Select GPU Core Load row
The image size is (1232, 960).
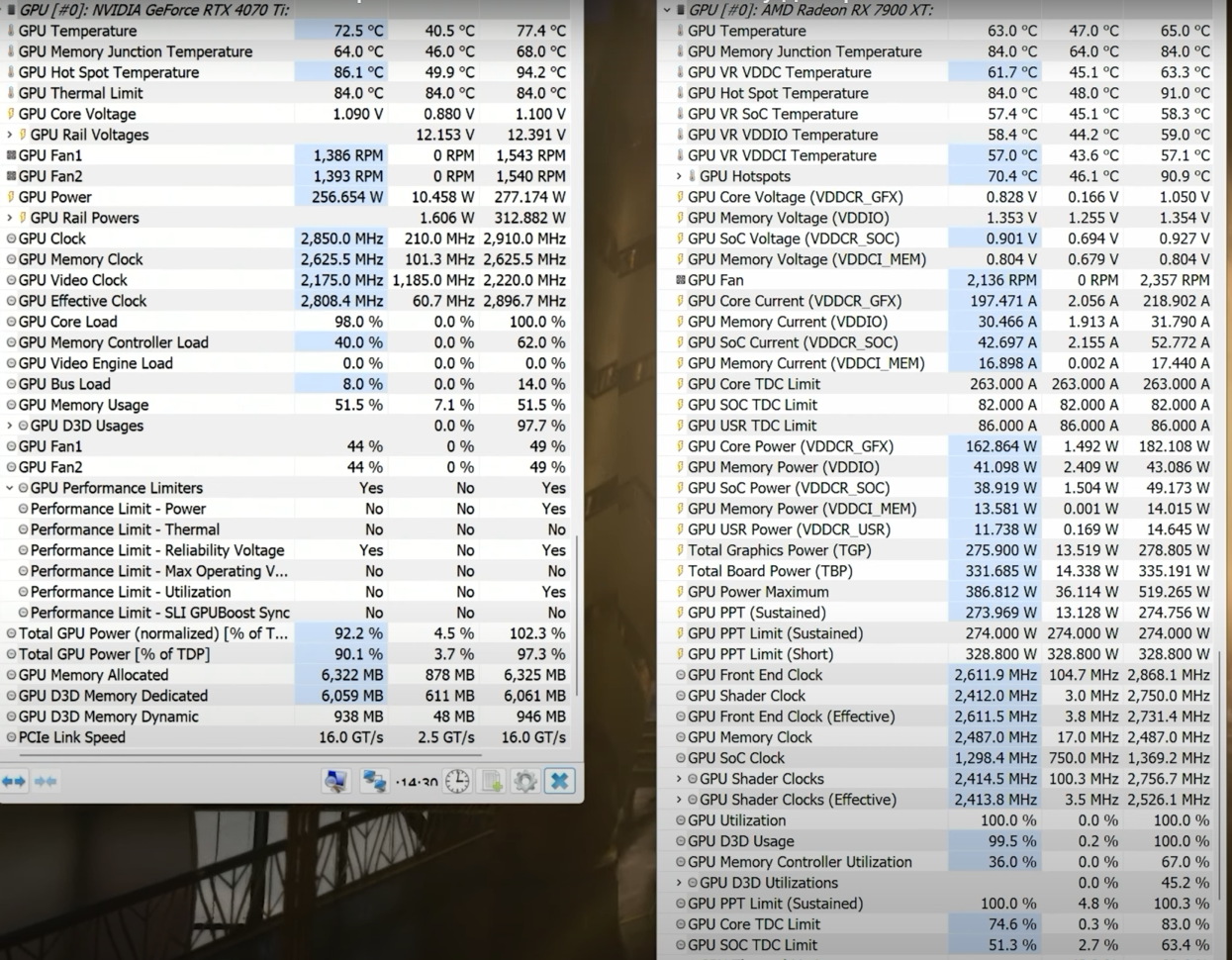287,322
